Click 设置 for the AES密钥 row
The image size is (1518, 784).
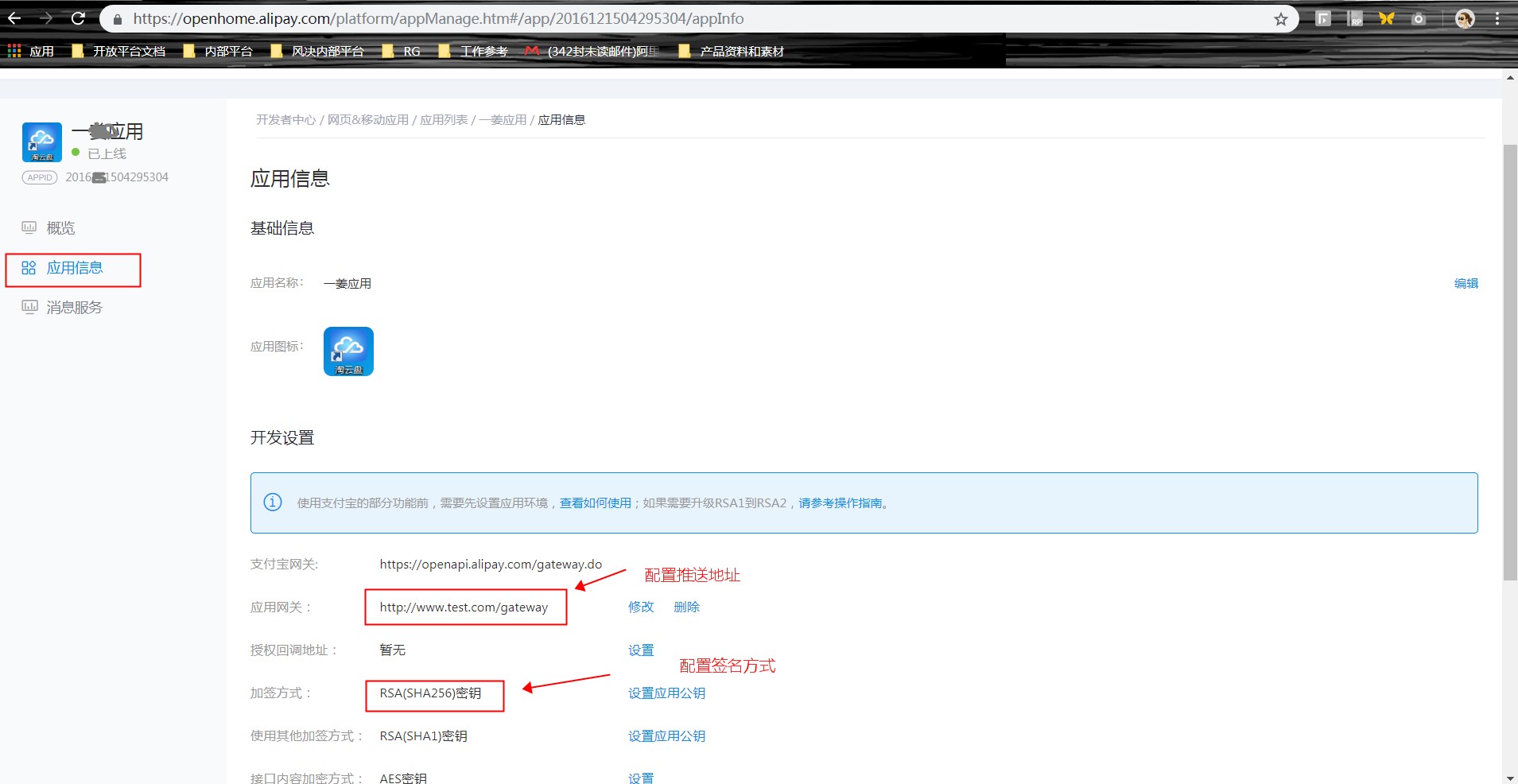[x=641, y=778]
